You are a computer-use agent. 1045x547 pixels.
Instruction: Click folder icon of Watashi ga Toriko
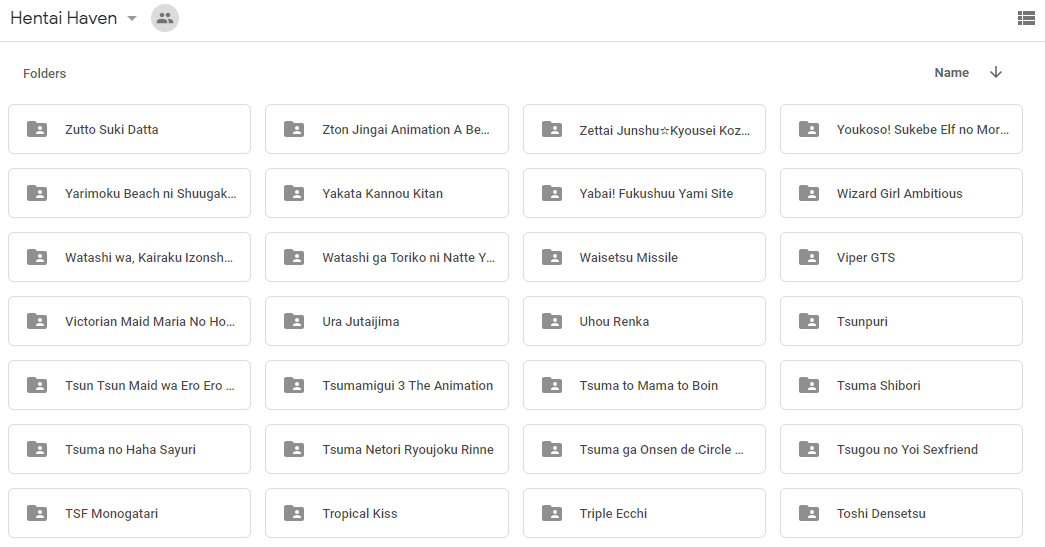pyautogui.click(x=294, y=257)
